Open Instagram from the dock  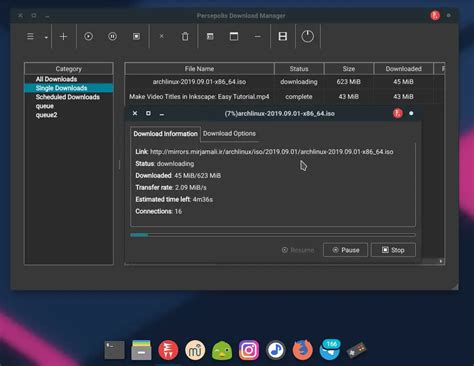coord(249,350)
